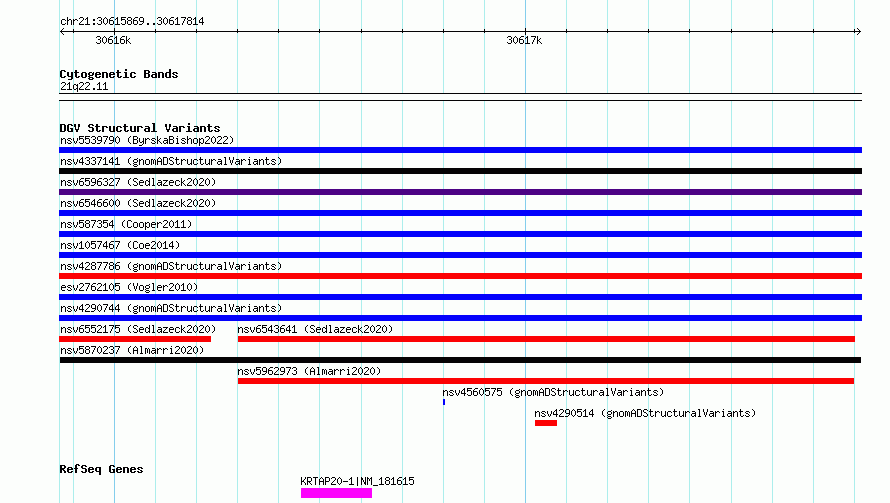Image resolution: width=890 pixels, height=503 pixels.
Task: Click the nsv6552175 (Sedlazeck2020) label
Action: pyautogui.click(x=138, y=329)
